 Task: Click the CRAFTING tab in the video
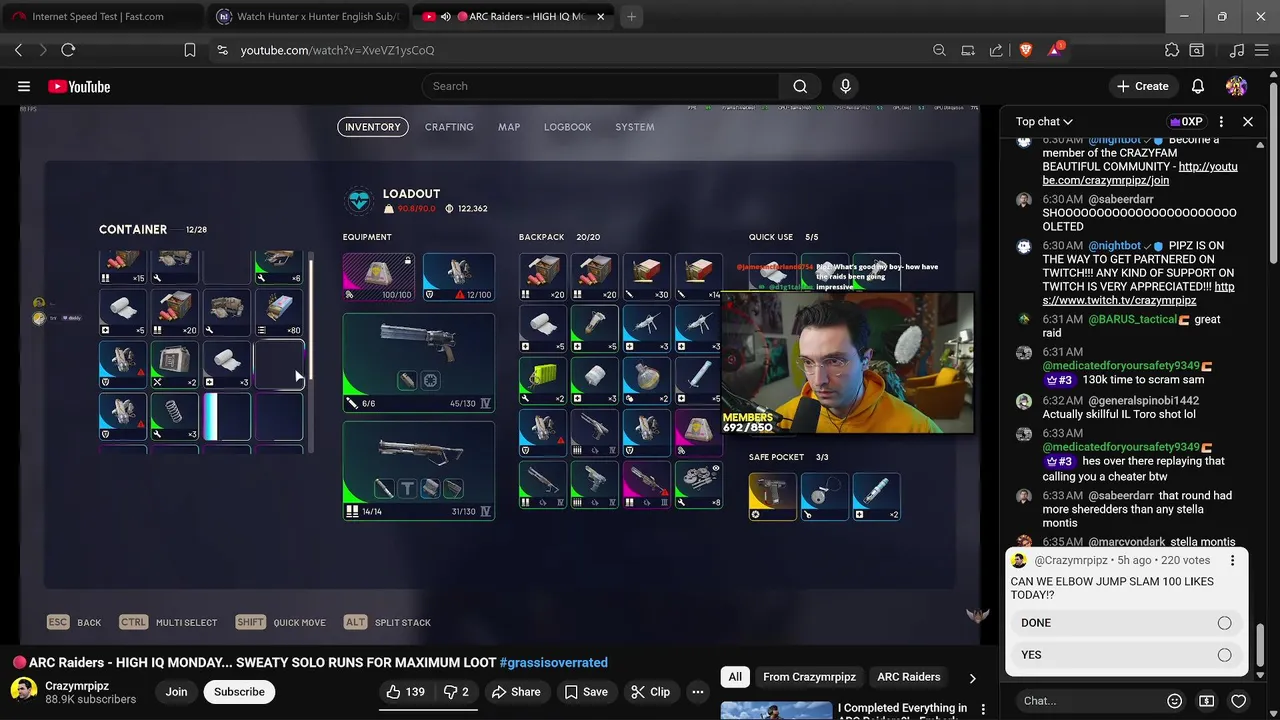tap(449, 127)
